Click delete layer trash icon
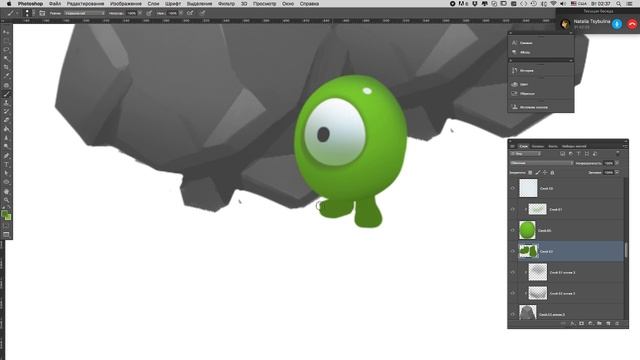The width and height of the screenshot is (640, 360). (x=617, y=323)
